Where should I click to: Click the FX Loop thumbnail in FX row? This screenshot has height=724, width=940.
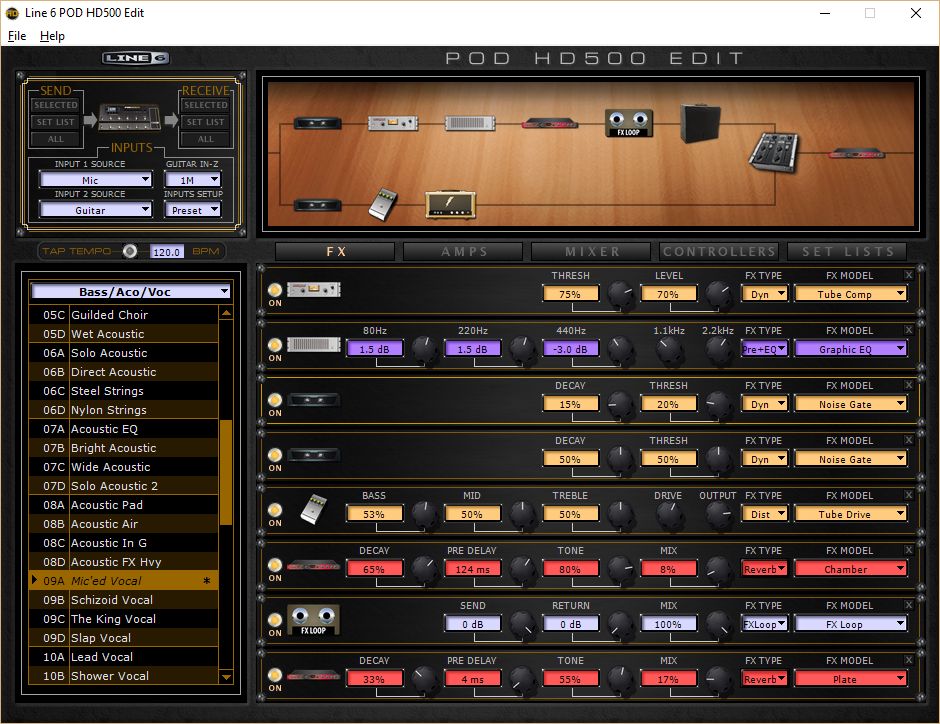tap(314, 620)
